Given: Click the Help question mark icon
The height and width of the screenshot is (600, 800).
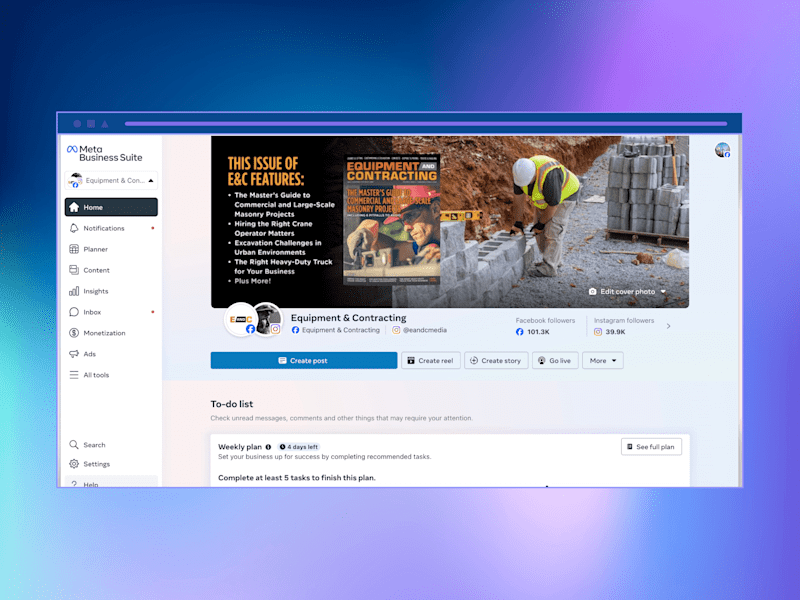Looking at the screenshot, I should coord(74,484).
